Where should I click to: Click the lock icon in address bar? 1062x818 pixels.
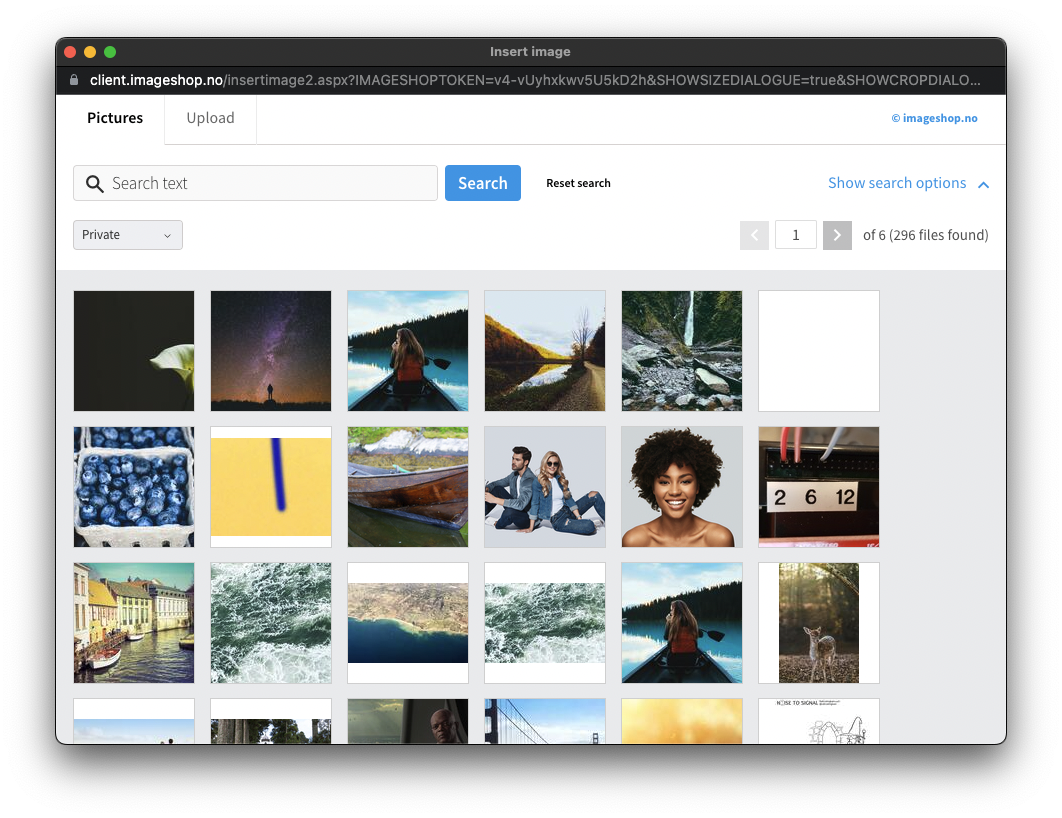74,80
